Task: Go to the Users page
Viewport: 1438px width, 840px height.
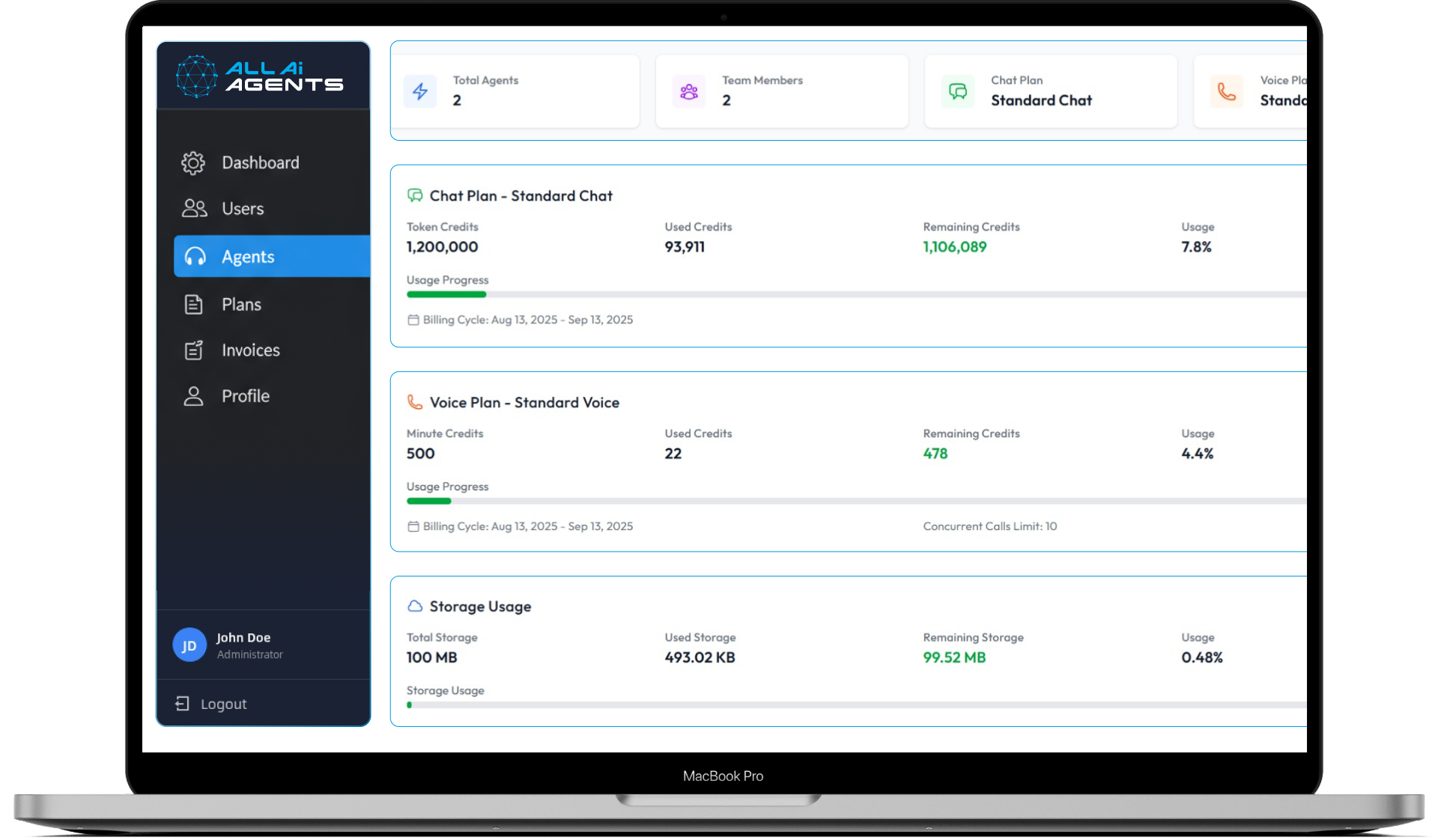Action: 243,209
